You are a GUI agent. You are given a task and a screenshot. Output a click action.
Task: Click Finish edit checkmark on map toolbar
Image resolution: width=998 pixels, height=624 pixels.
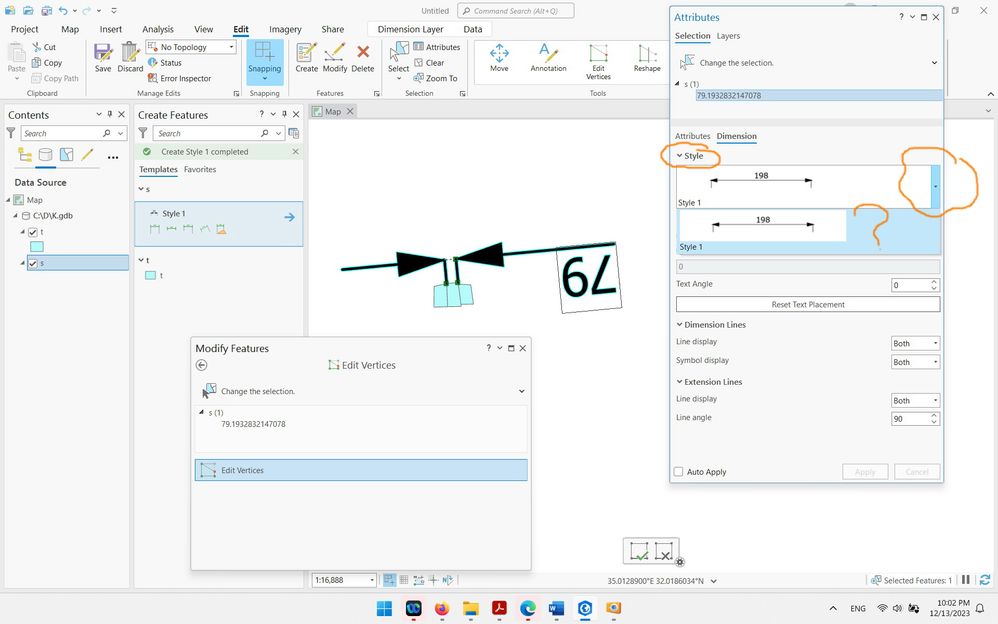638,551
